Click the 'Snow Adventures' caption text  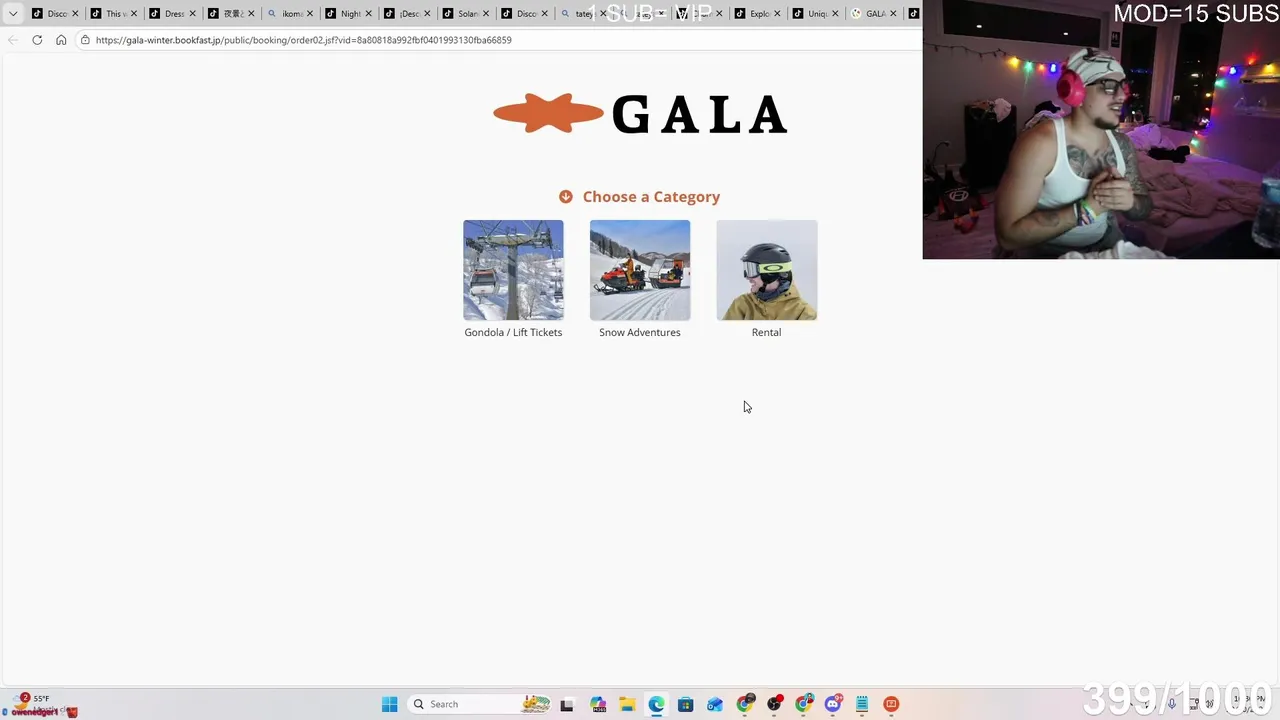(640, 332)
